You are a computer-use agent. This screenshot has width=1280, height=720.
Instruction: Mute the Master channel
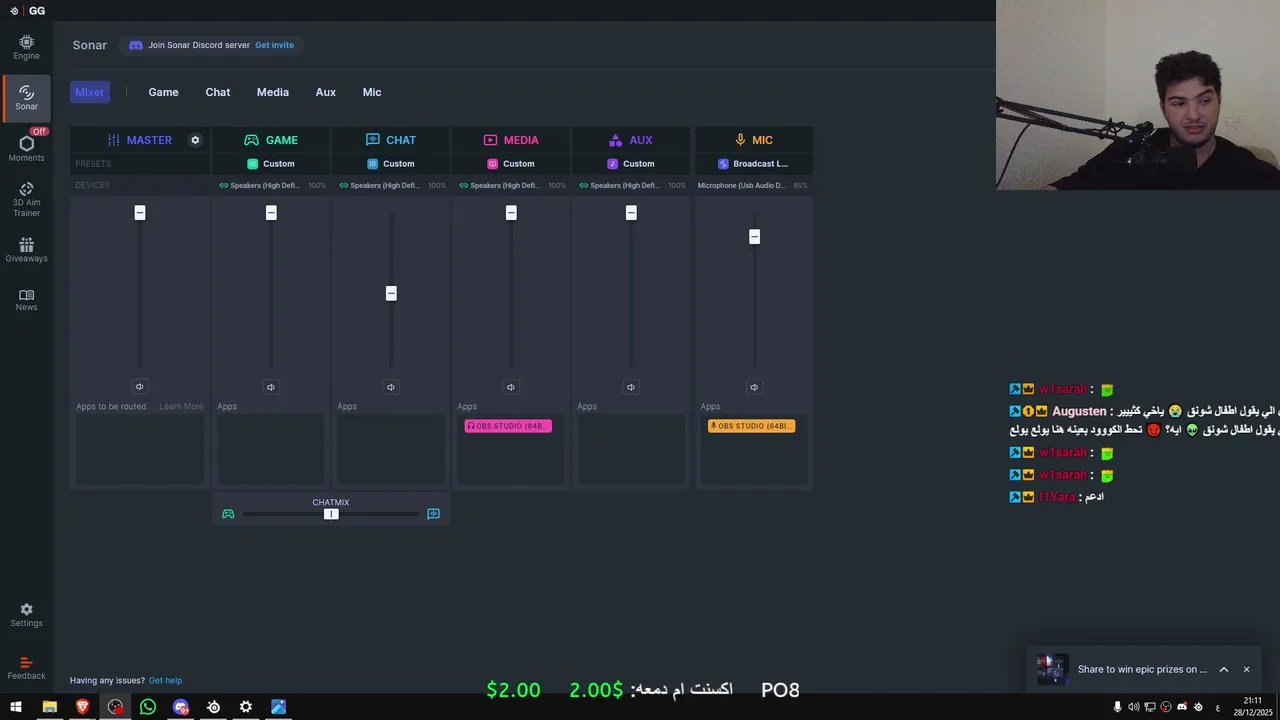pos(139,387)
